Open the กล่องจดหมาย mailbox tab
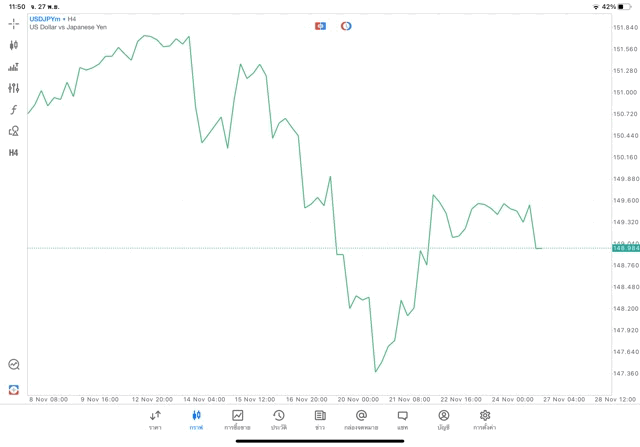 [x=361, y=419]
